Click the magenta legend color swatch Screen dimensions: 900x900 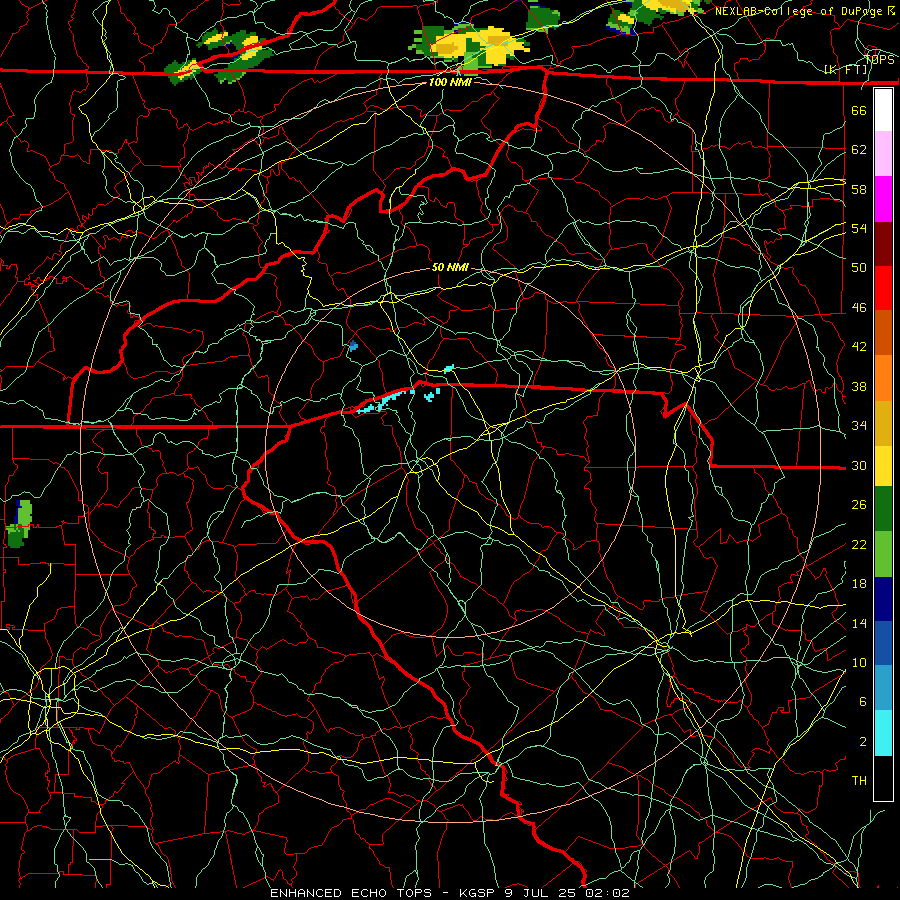(883, 199)
